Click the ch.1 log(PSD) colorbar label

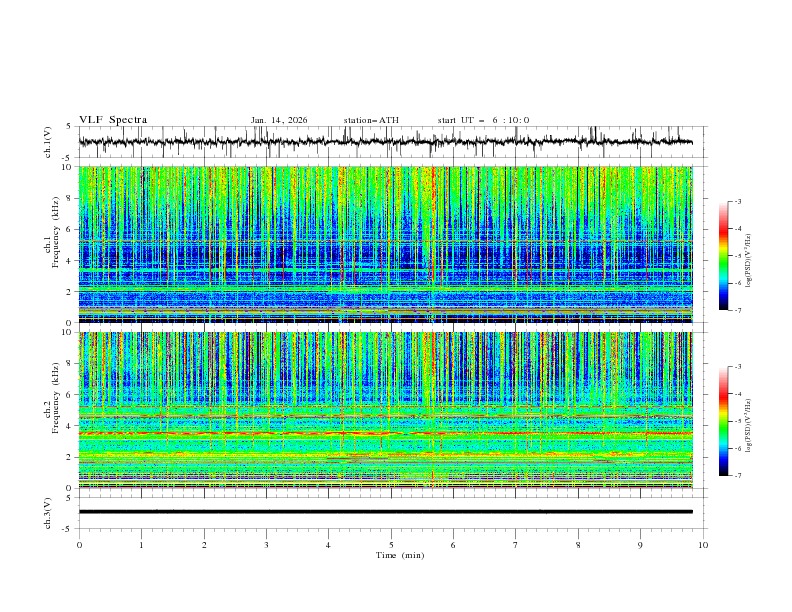[x=748, y=261]
